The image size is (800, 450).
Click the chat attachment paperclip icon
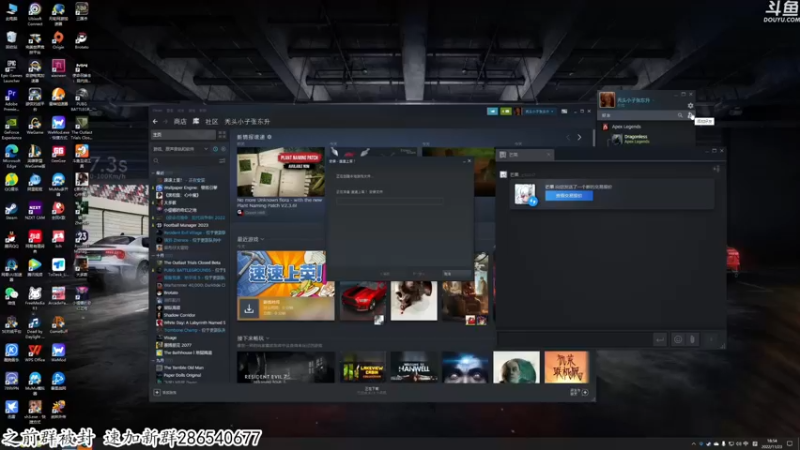[692, 339]
